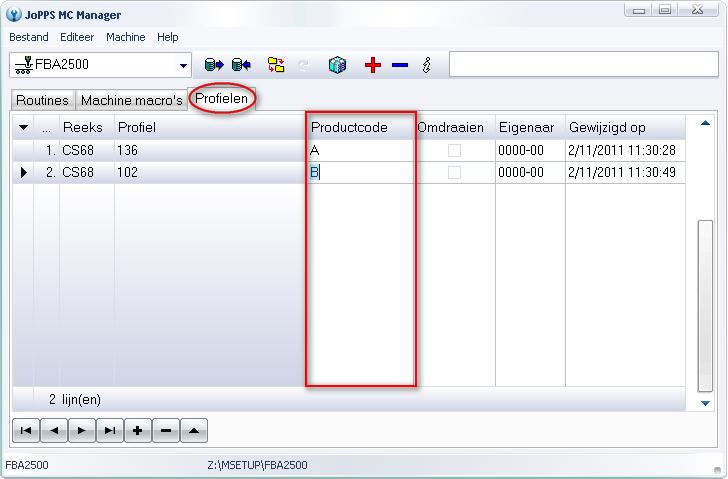Go to last record navigation button
728x479 pixels.
[110, 431]
